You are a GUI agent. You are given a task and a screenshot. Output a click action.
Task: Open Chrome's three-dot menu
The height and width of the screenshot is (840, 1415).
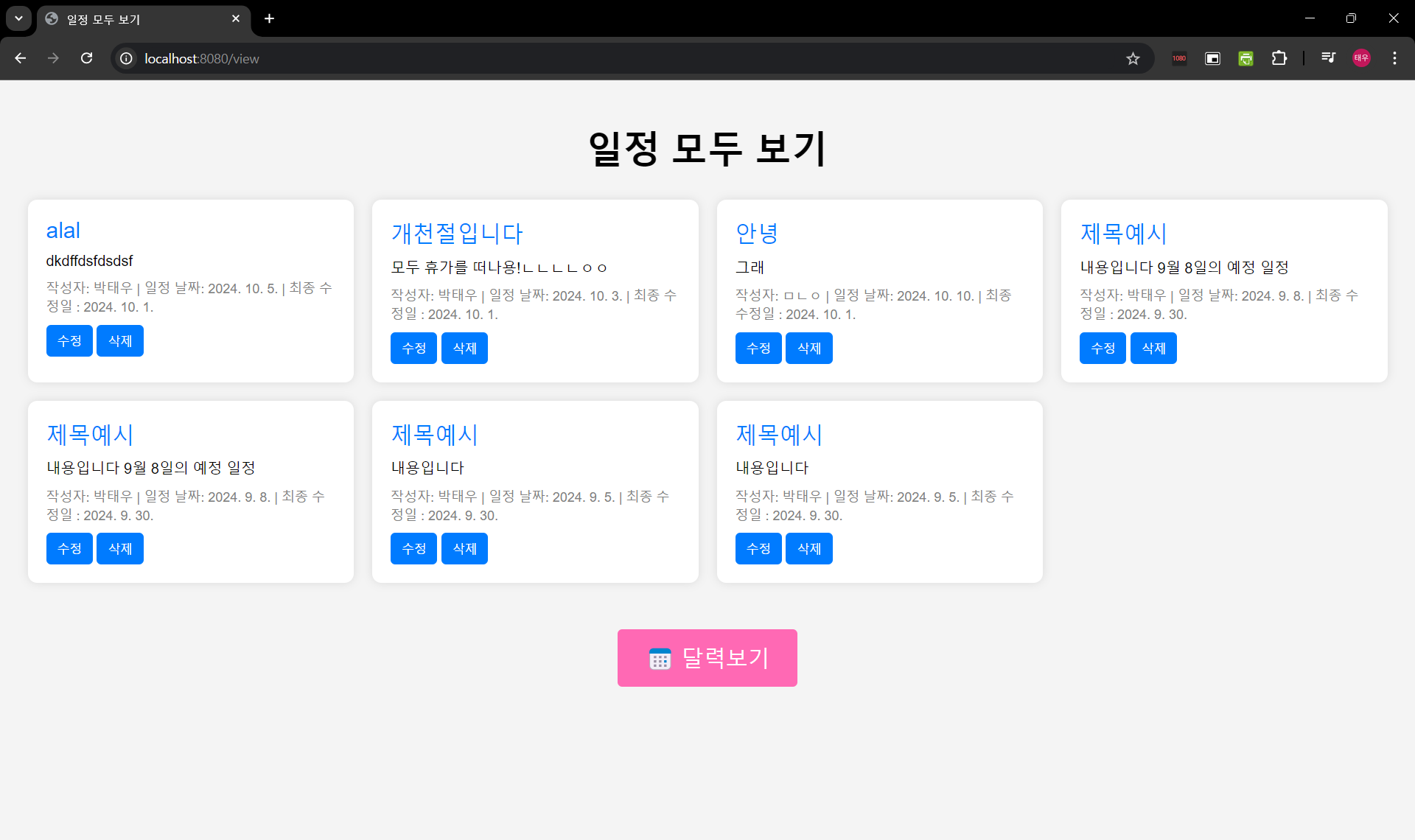coord(1394,58)
